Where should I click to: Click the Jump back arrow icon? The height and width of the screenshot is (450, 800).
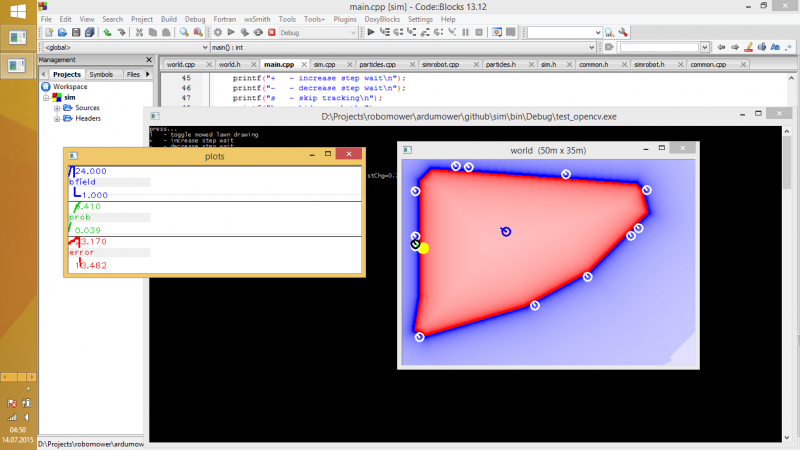point(721,47)
